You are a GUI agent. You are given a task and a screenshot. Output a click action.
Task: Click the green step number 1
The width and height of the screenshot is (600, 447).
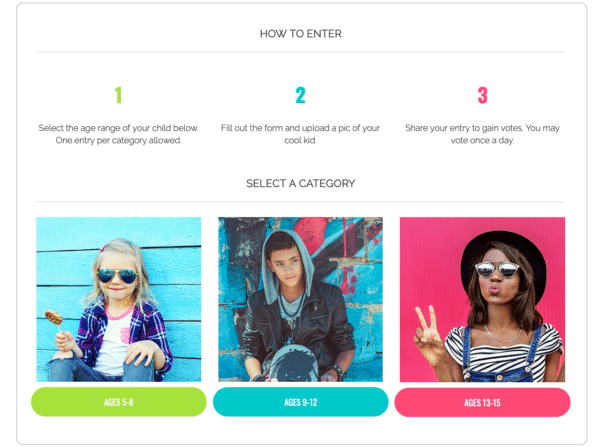click(118, 95)
